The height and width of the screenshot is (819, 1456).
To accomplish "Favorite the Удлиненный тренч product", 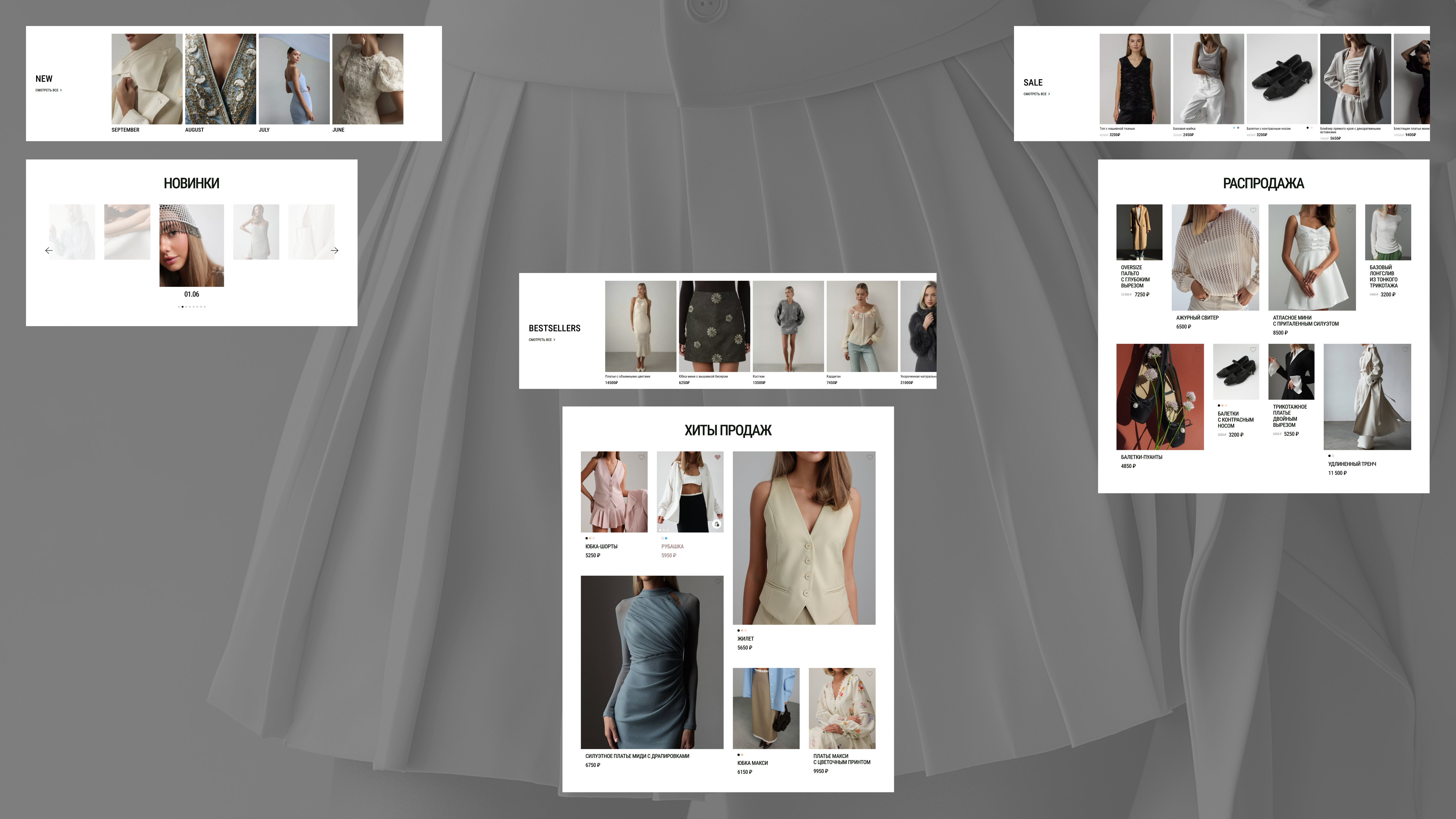I will pyautogui.click(x=1405, y=350).
